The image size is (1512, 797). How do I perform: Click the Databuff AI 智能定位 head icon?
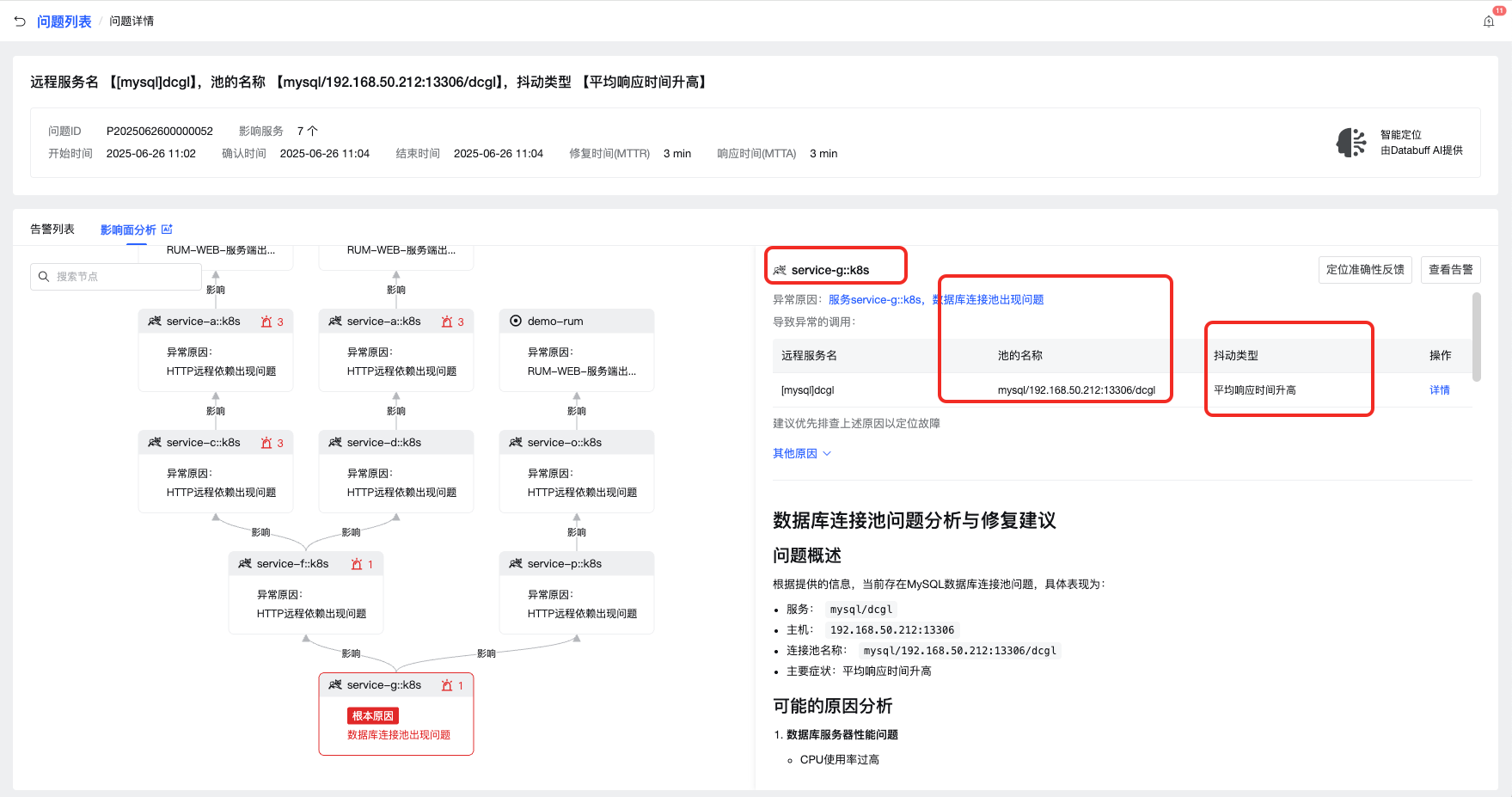pyautogui.click(x=1350, y=143)
